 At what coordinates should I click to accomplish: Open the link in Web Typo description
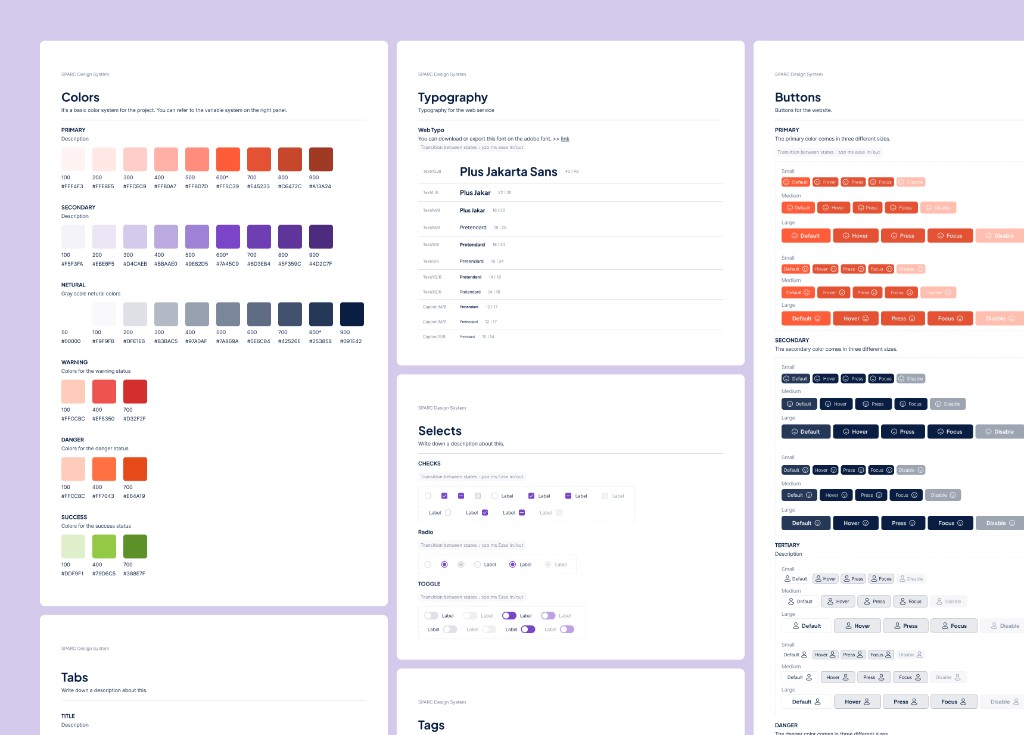point(565,139)
